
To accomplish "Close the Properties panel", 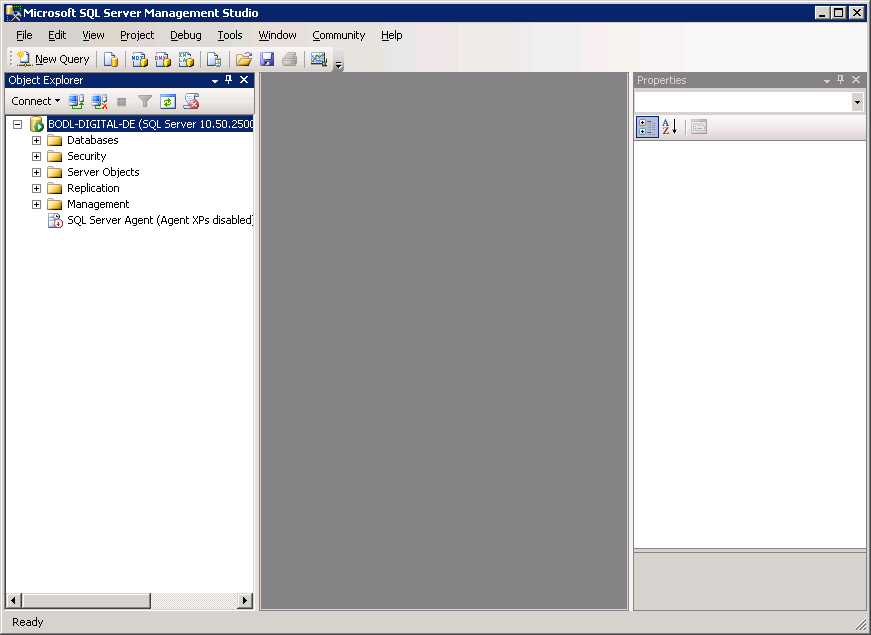I will click(856, 80).
